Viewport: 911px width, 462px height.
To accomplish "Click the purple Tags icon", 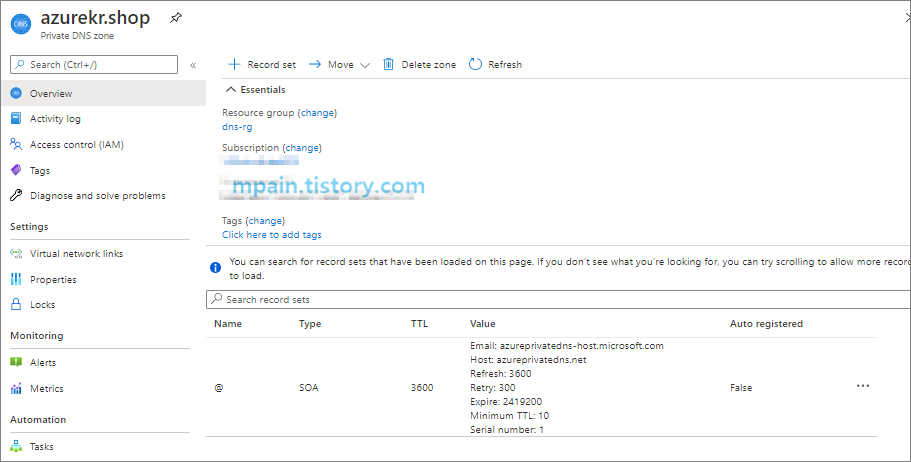I will [16, 170].
